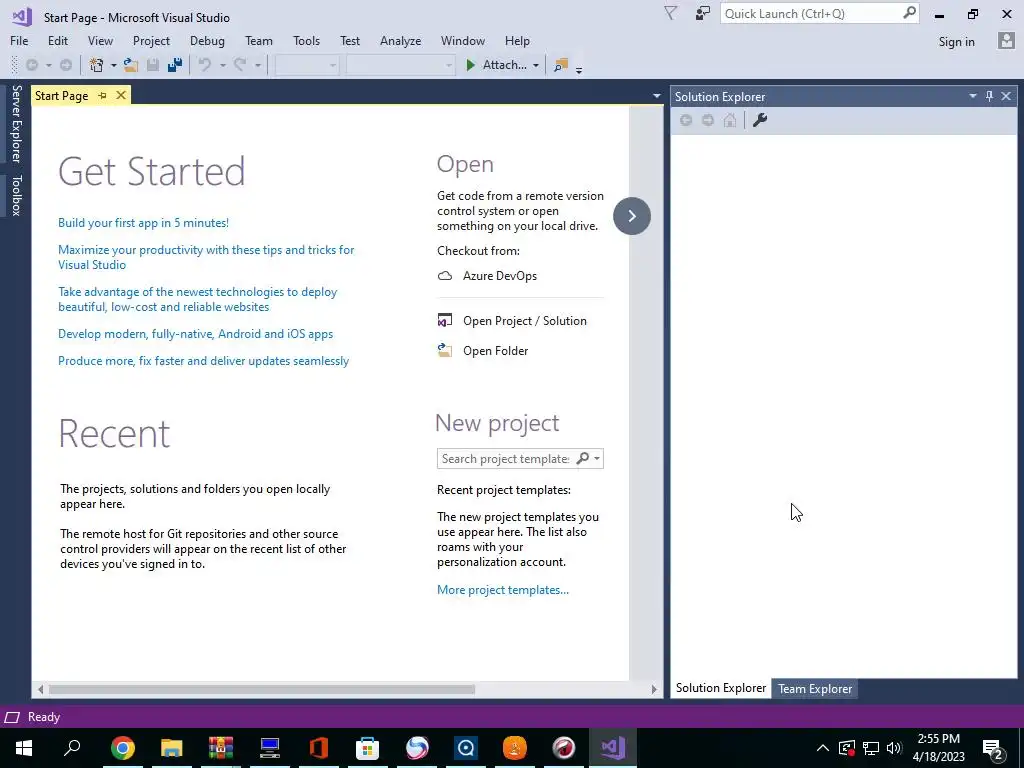Click 'Develop modern, fully-native, Android and iOS apps' link
The height and width of the screenshot is (768, 1024).
pyautogui.click(x=195, y=334)
